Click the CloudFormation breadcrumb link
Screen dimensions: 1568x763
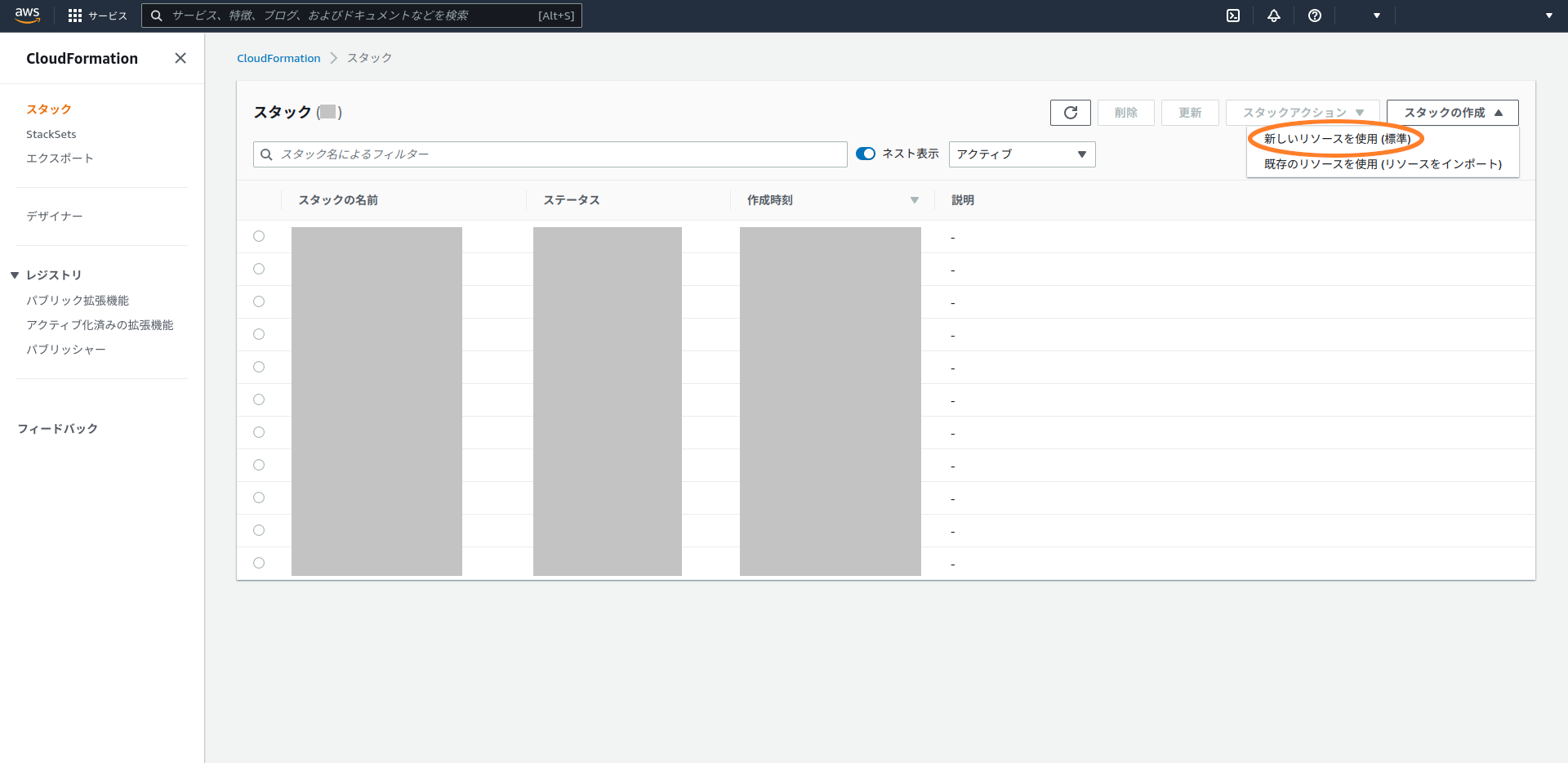278,58
